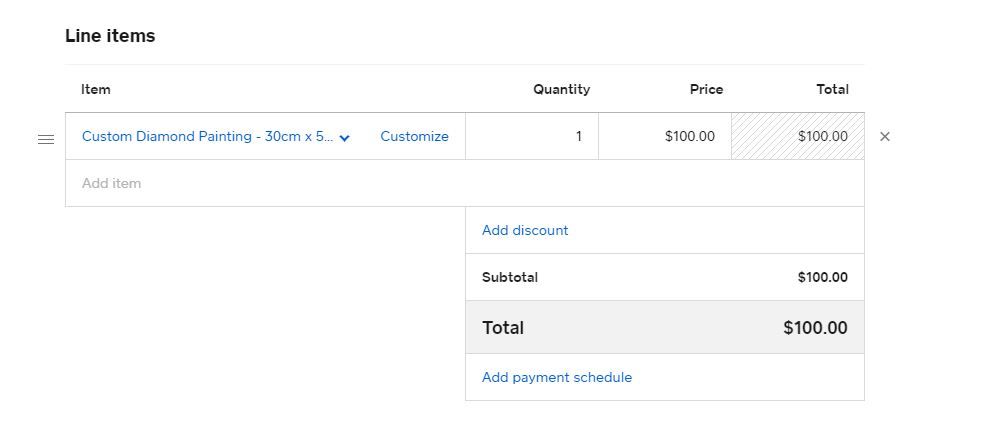Click the Price input field in the item row
This screenshot has height=442, width=1006.
(x=665, y=137)
